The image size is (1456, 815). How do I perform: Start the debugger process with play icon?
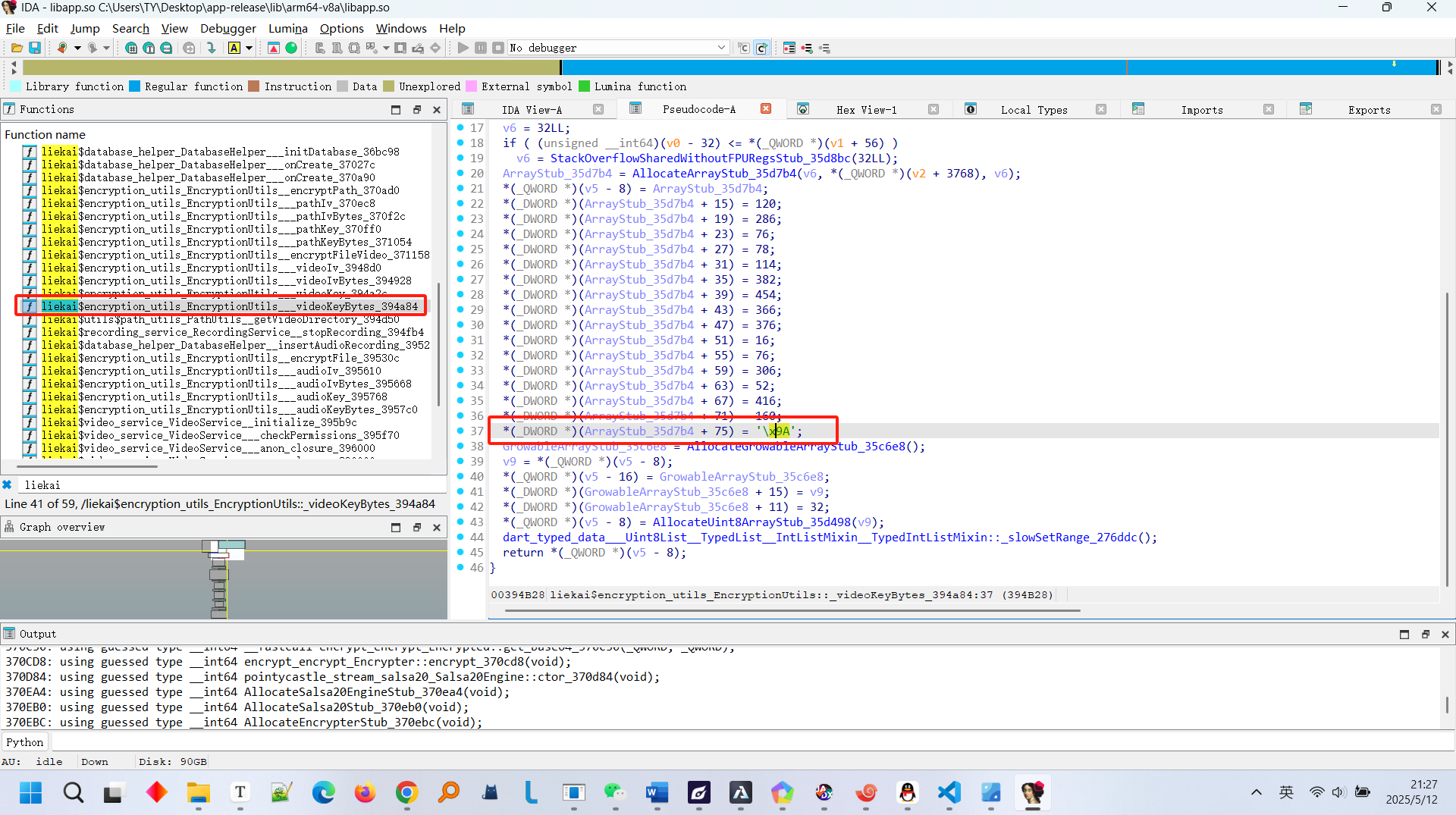click(x=463, y=48)
